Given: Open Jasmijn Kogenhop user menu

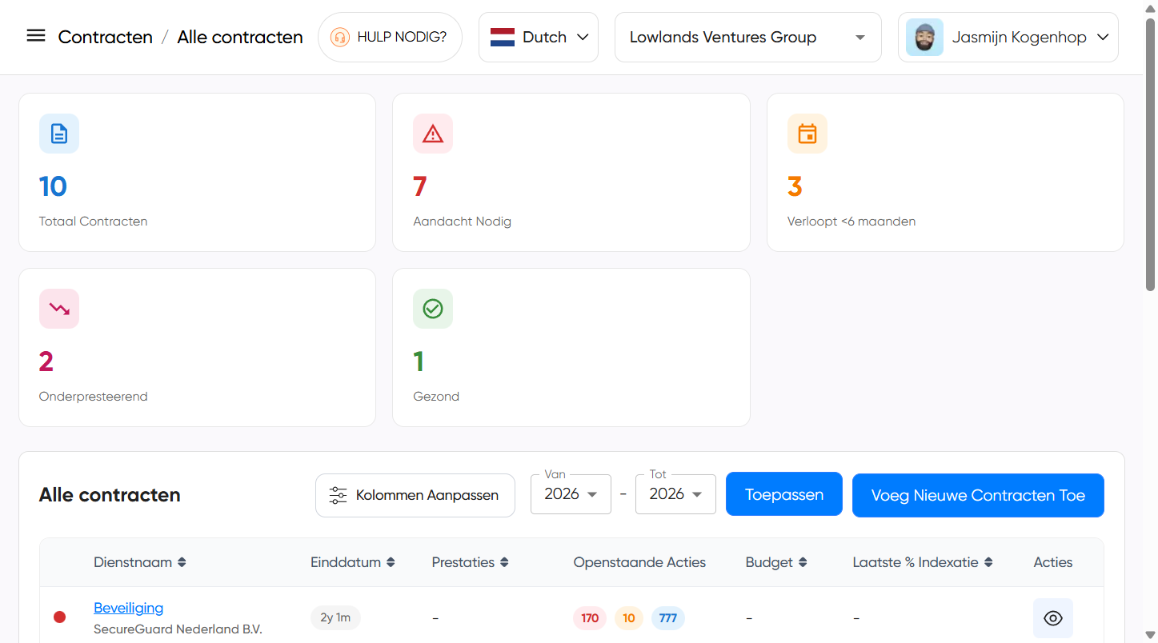Looking at the screenshot, I should [x=1007, y=37].
